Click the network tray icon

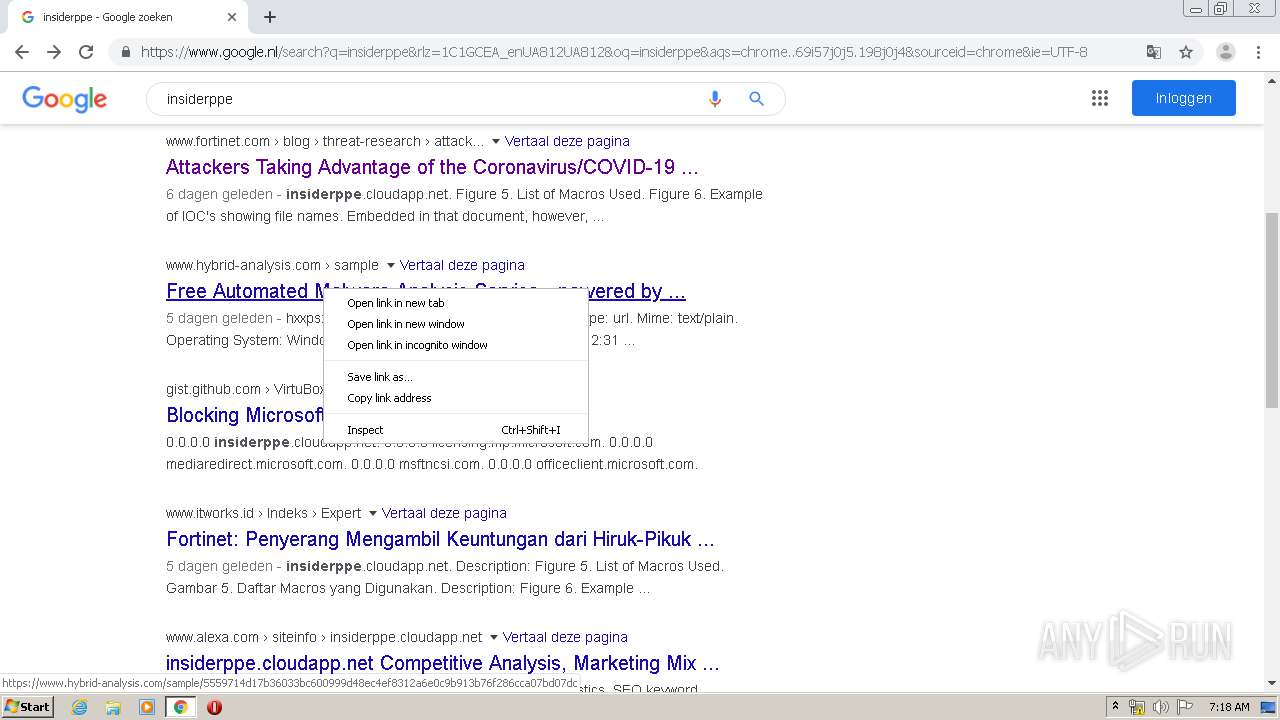tap(1137, 707)
